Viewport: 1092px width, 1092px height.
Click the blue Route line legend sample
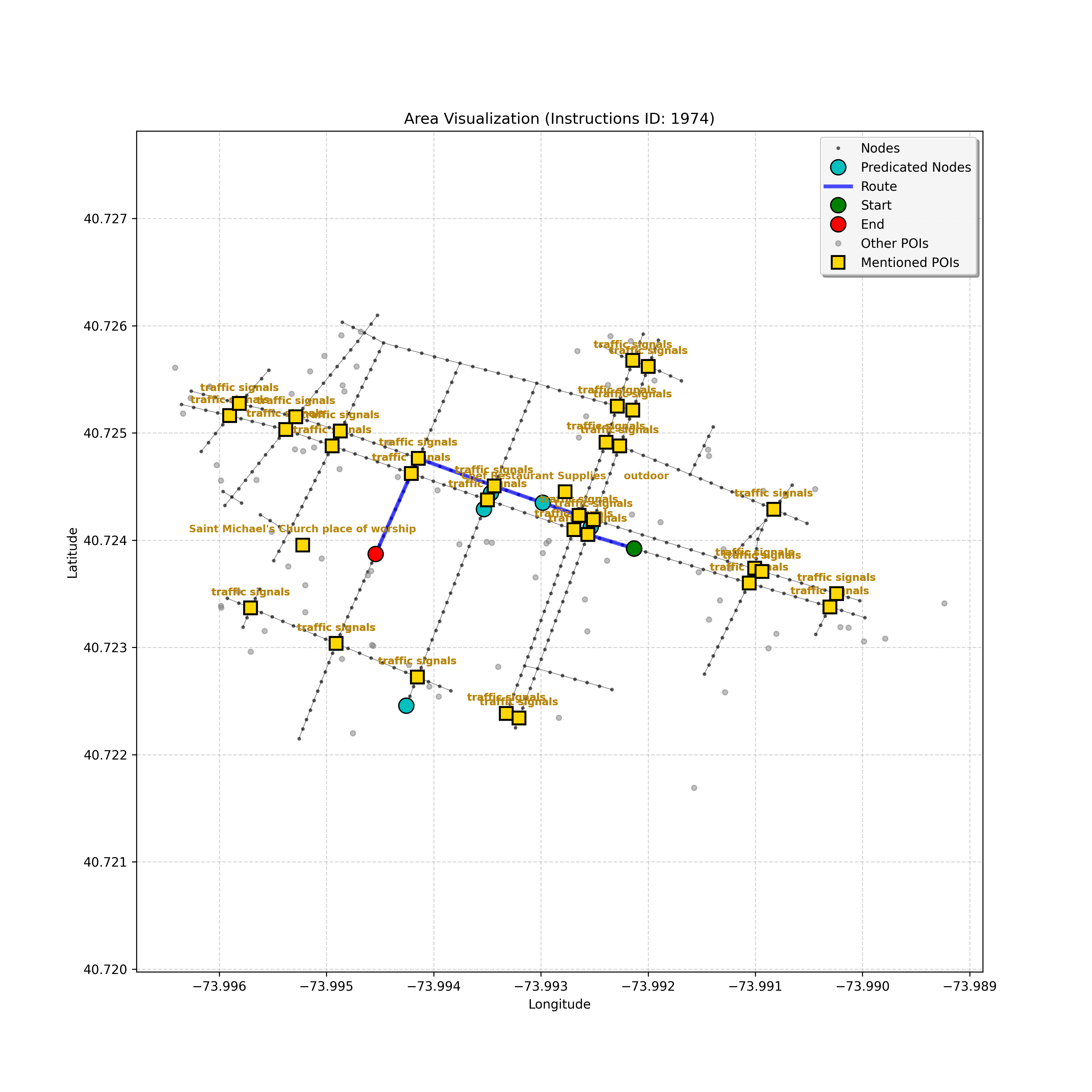tap(838, 187)
